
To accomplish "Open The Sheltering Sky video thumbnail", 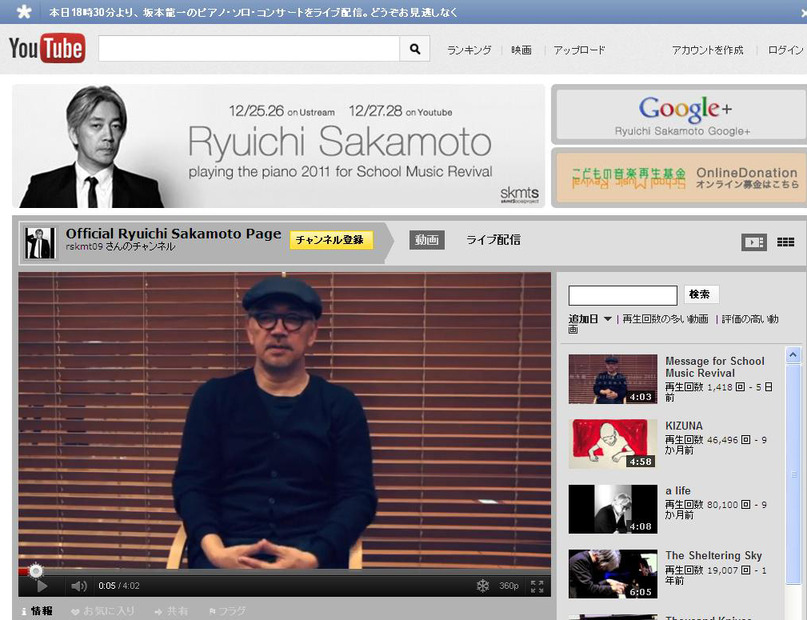I will tap(612, 574).
